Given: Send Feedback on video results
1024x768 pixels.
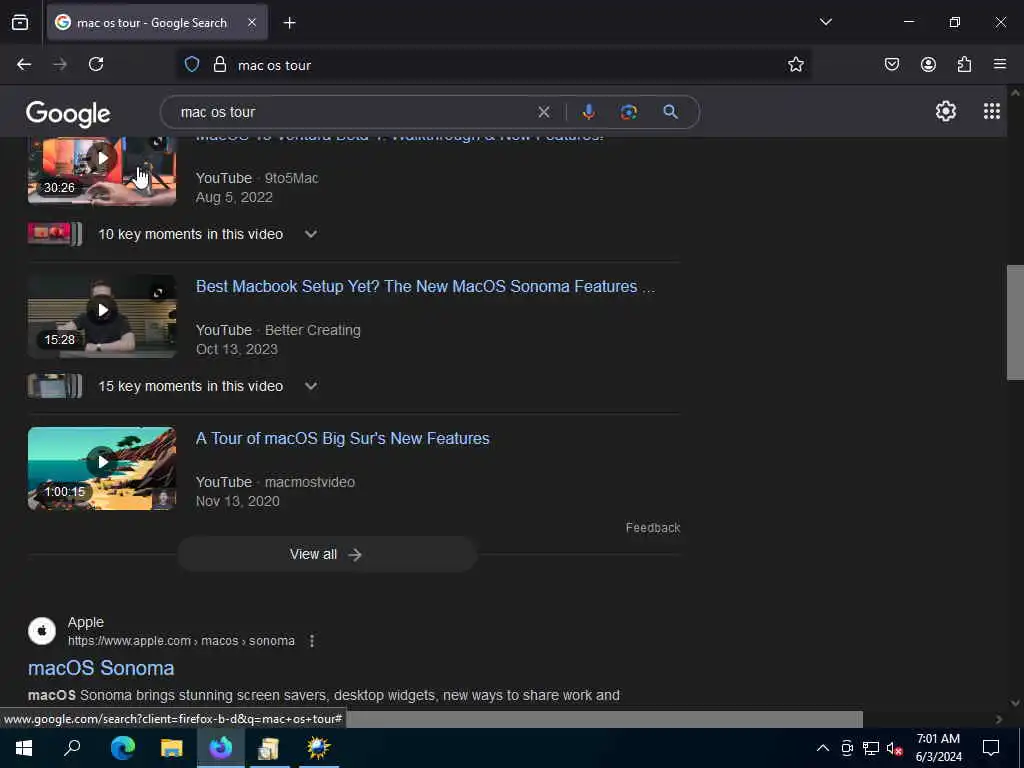Looking at the screenshot, I should [x=652, y=528].
